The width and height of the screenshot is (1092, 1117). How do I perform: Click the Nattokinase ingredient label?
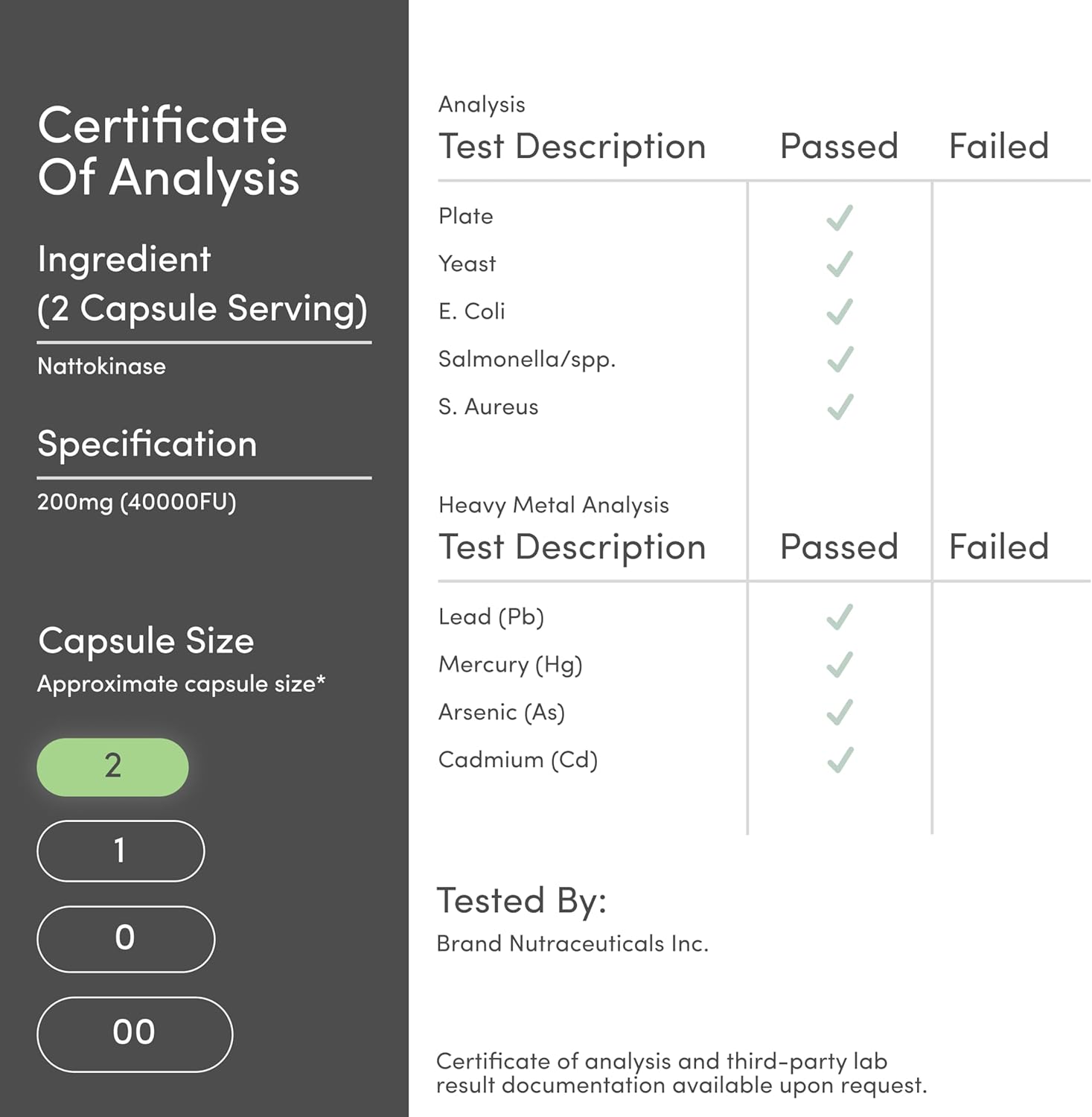(102, 366)
